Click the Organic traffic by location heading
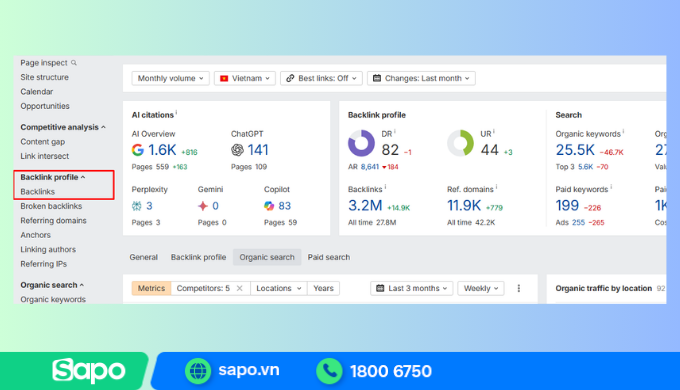The width and height of the screenshot is (680, 390). pyautogui.click(x=604, y=288)
